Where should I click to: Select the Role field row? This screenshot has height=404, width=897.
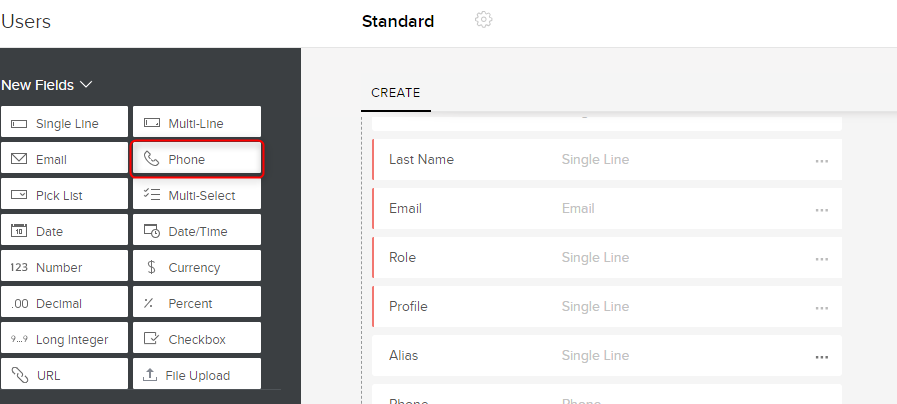pyautogui.click(x=606, y=258)
